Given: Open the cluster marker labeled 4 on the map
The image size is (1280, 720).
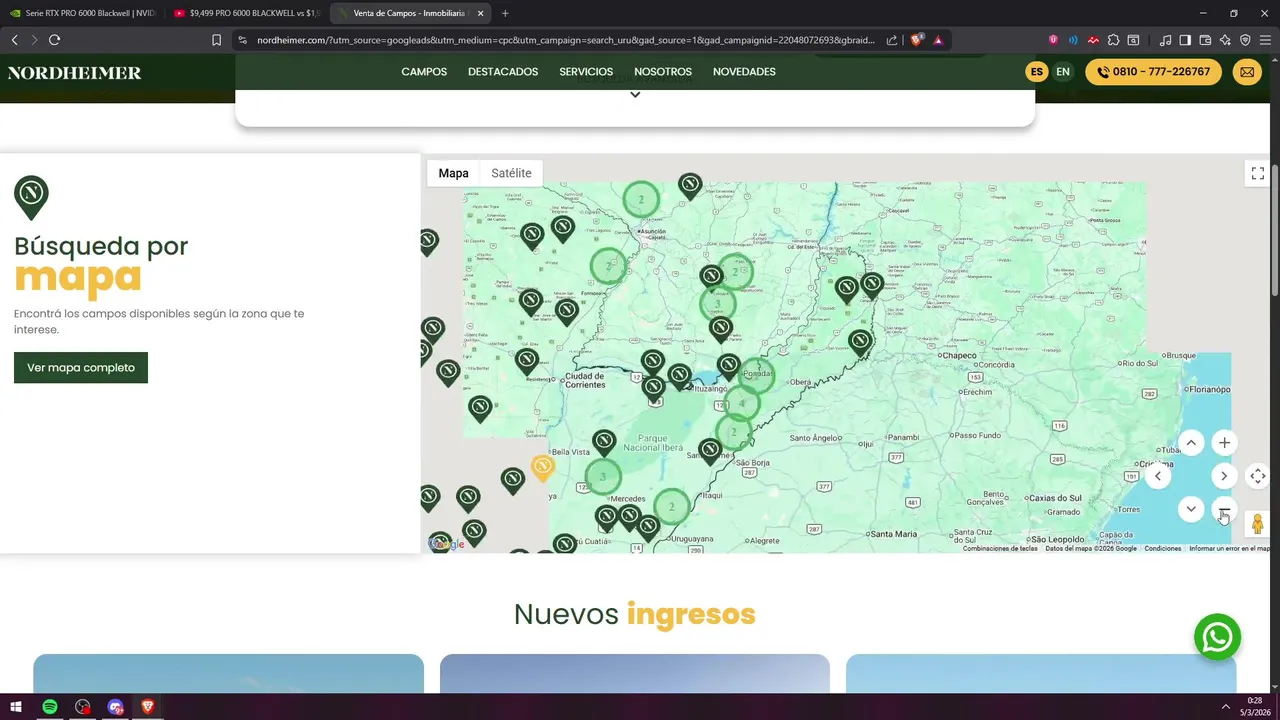Looking at the screenshot, I should pos(741,404).
